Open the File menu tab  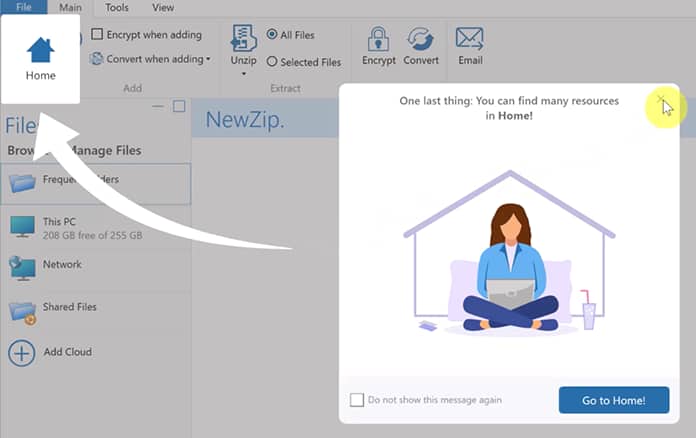pos(21,7)
